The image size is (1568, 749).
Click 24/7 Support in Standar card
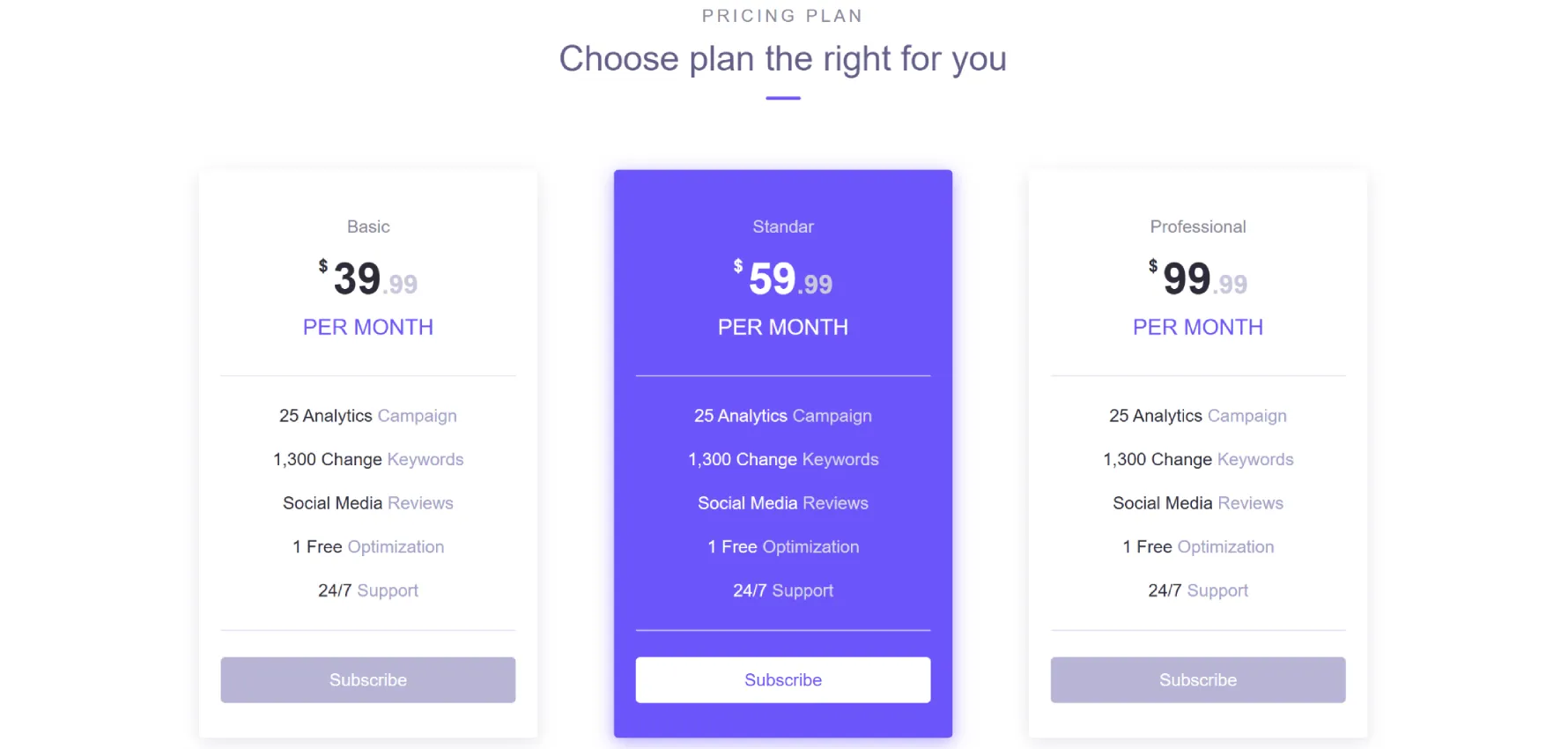783,590
